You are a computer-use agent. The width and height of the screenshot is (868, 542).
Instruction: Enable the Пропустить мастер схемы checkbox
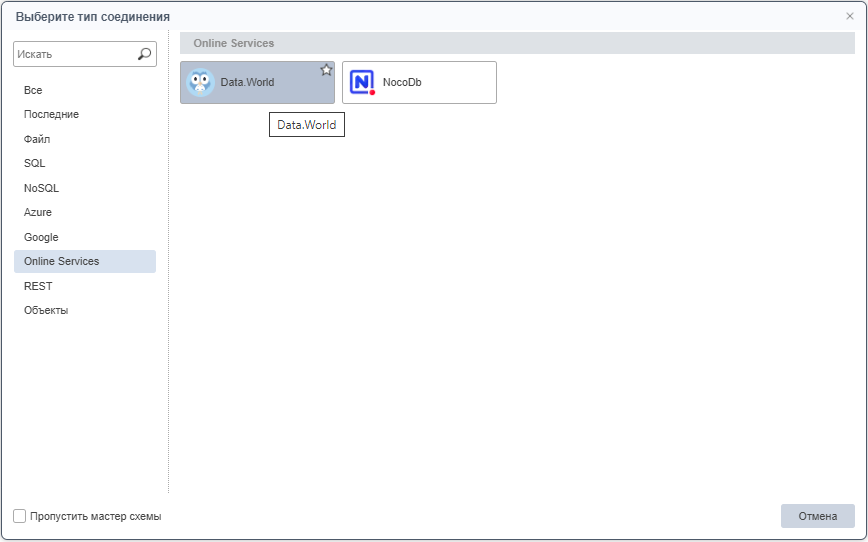click(x=20, y=516)
